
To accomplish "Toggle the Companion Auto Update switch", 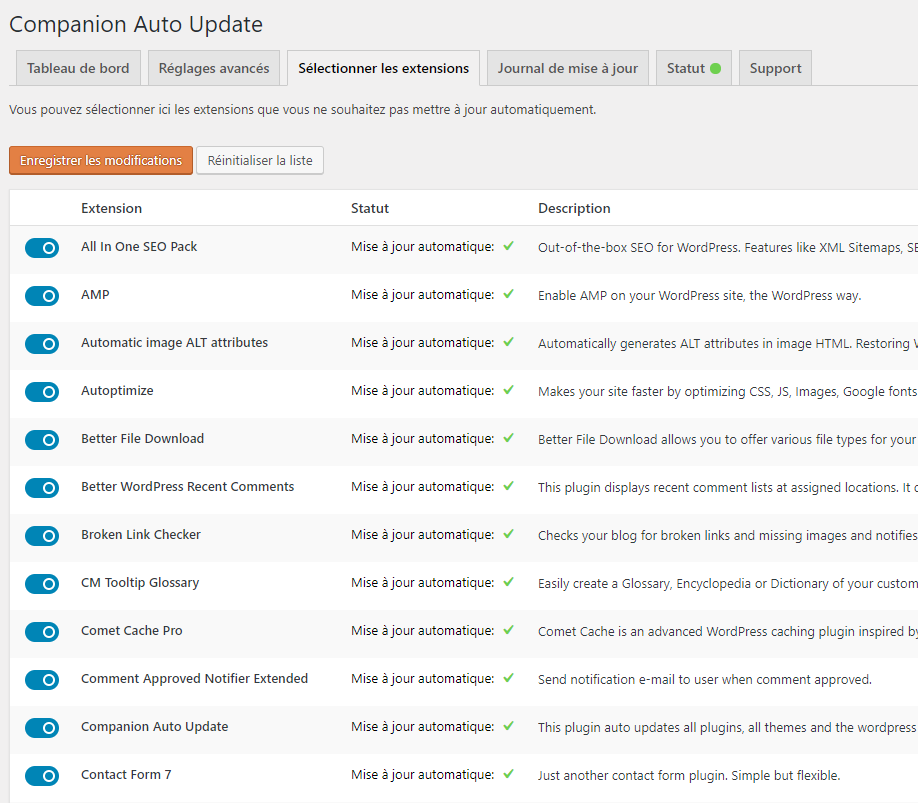I will click(42, 728).
